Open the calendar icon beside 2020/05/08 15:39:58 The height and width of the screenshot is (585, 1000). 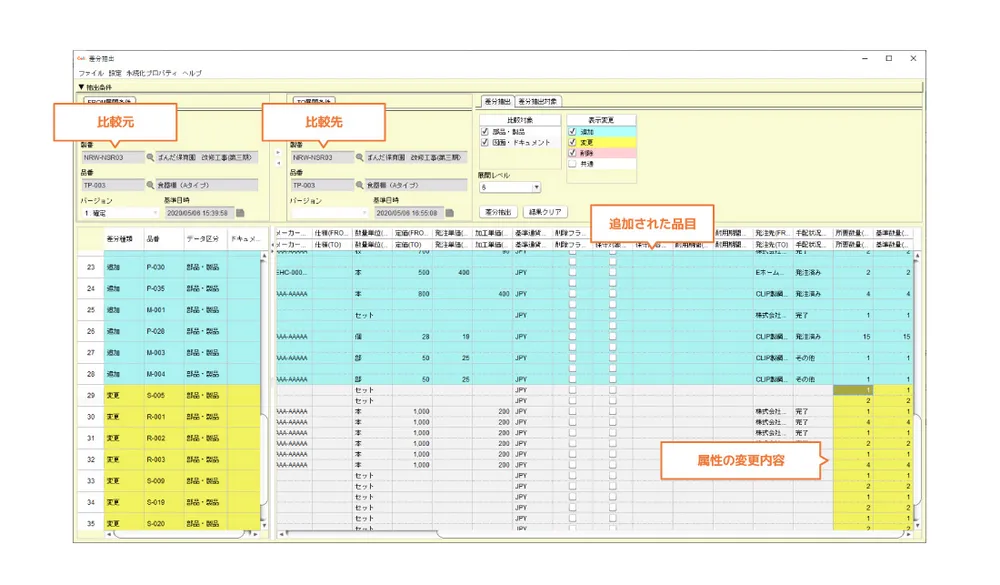pyautogui.click(x=240, y=213)
